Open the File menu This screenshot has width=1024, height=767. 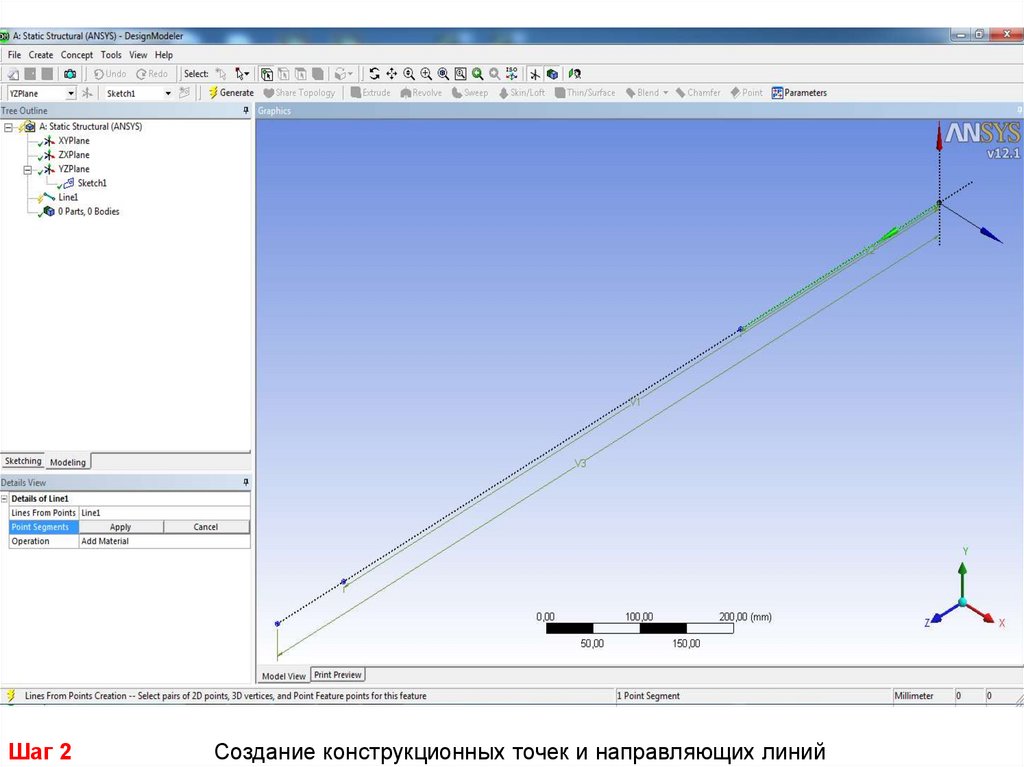click(x=14, y=55)
